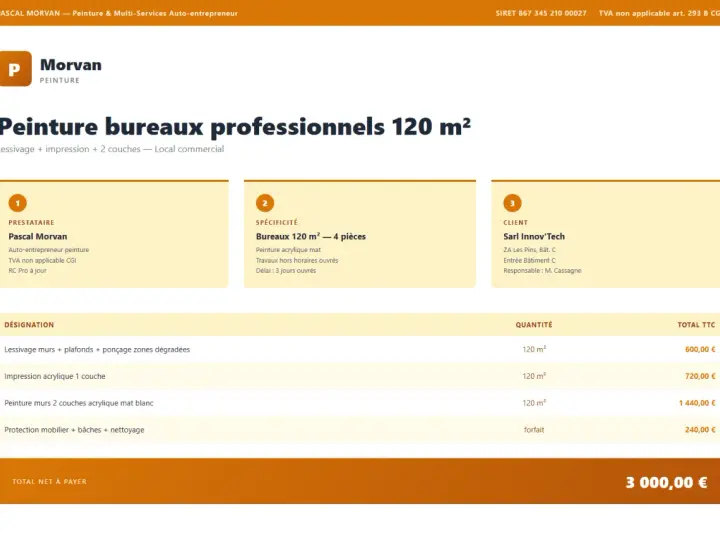720x540 pixels.
Task: Click the 720,00 € amount
Action: click(x=700, y=376)
